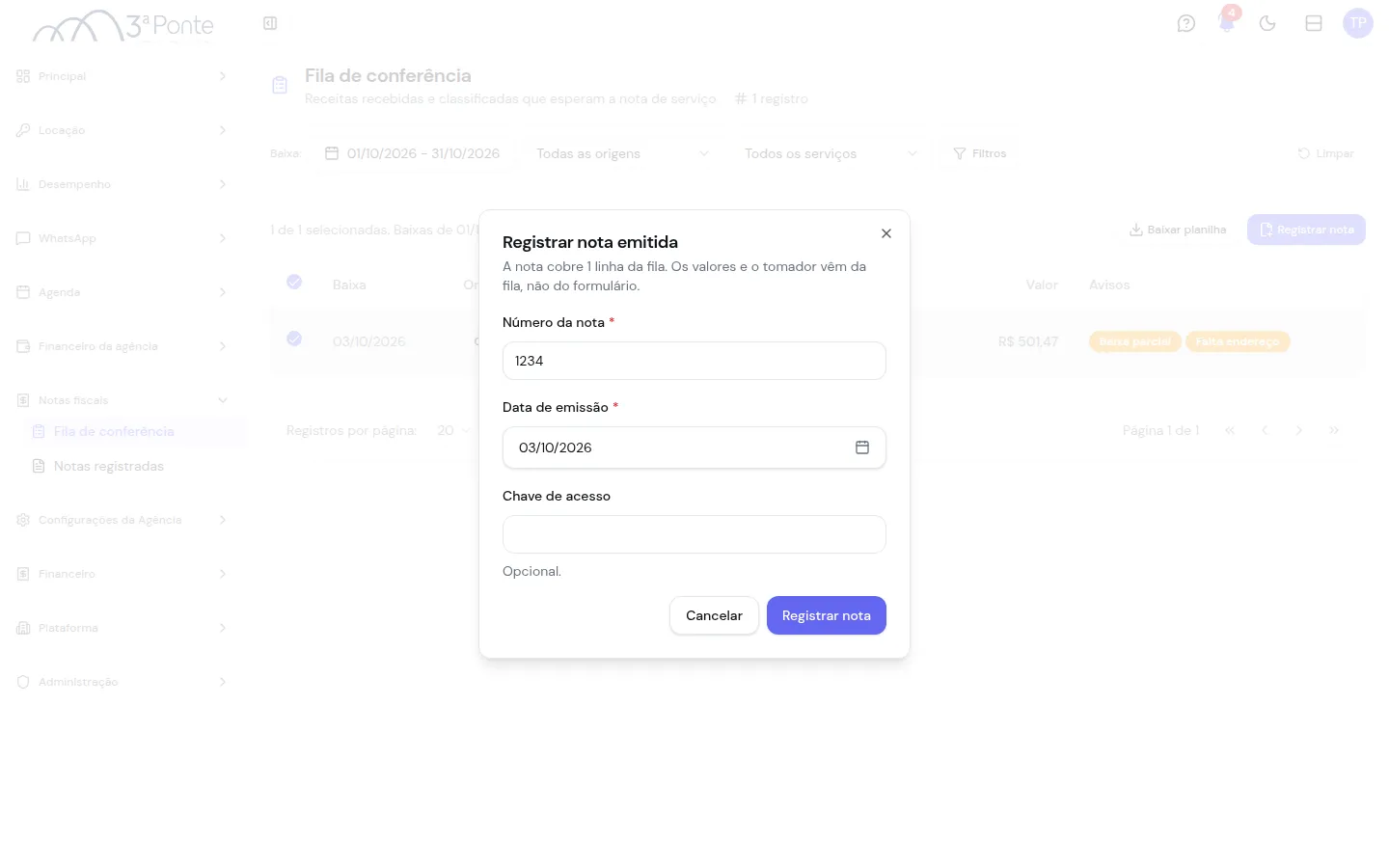
Task: Switch to dark mode with the moon icon
Action: coord(1267,23)
